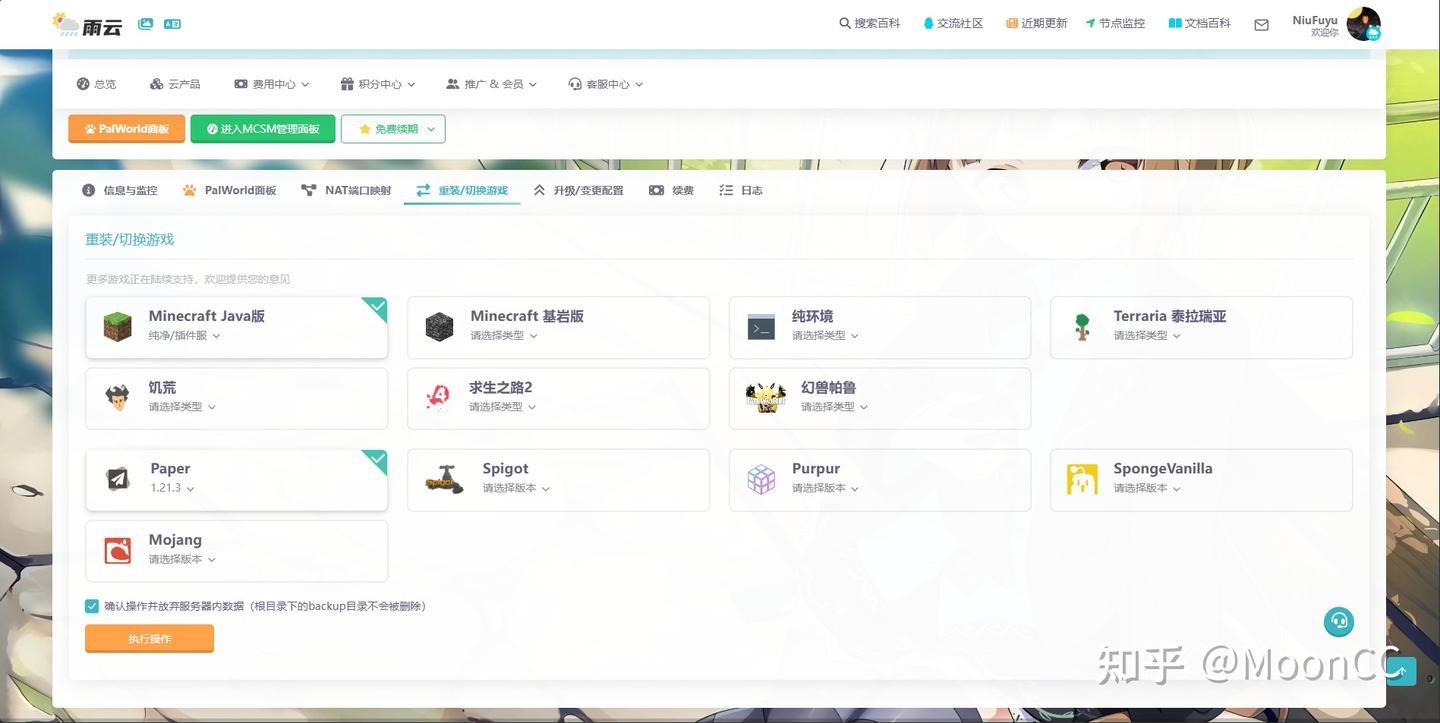
Task: Click the Terraria tree icon
Action: (1081, 326)
